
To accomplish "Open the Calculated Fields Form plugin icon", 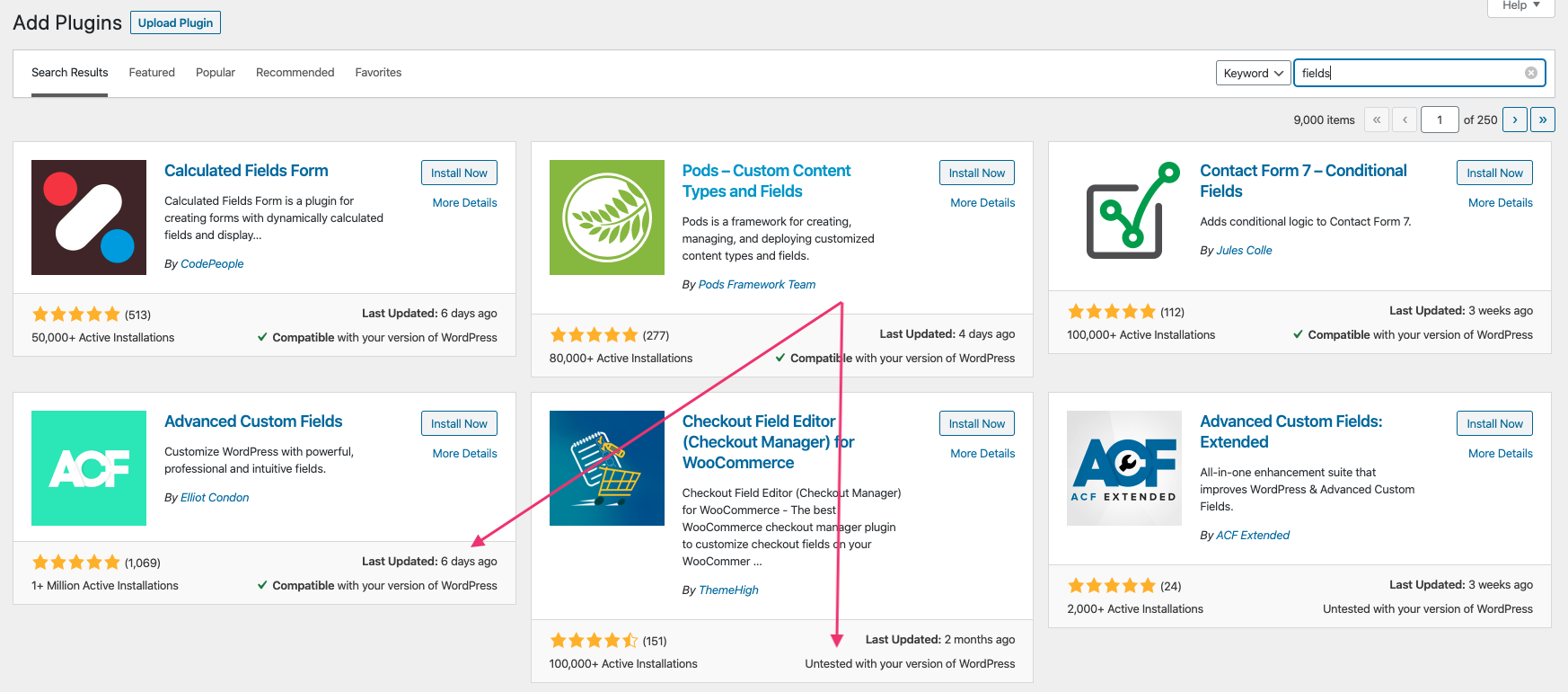I will [89, 217].
